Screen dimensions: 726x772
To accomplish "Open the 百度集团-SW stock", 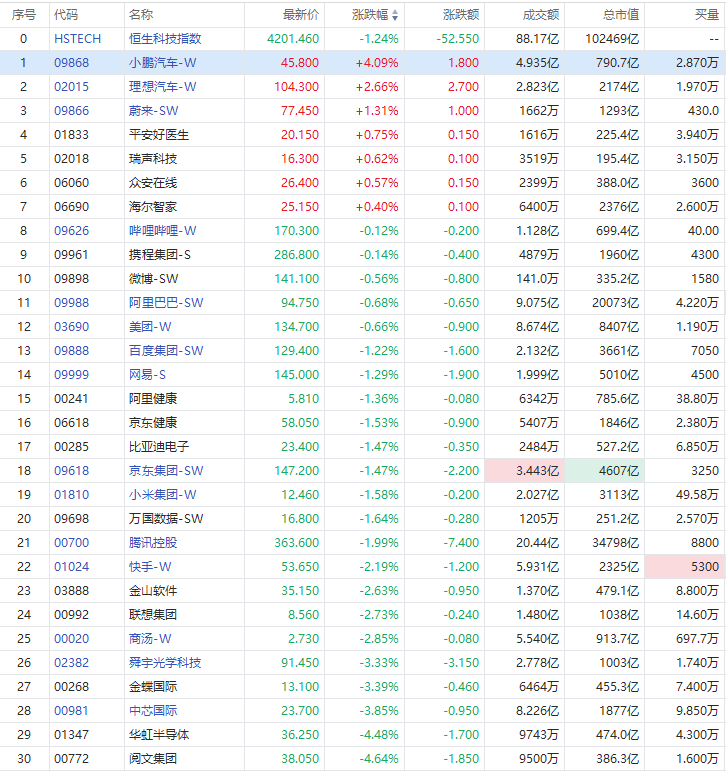I will (166, 351).
